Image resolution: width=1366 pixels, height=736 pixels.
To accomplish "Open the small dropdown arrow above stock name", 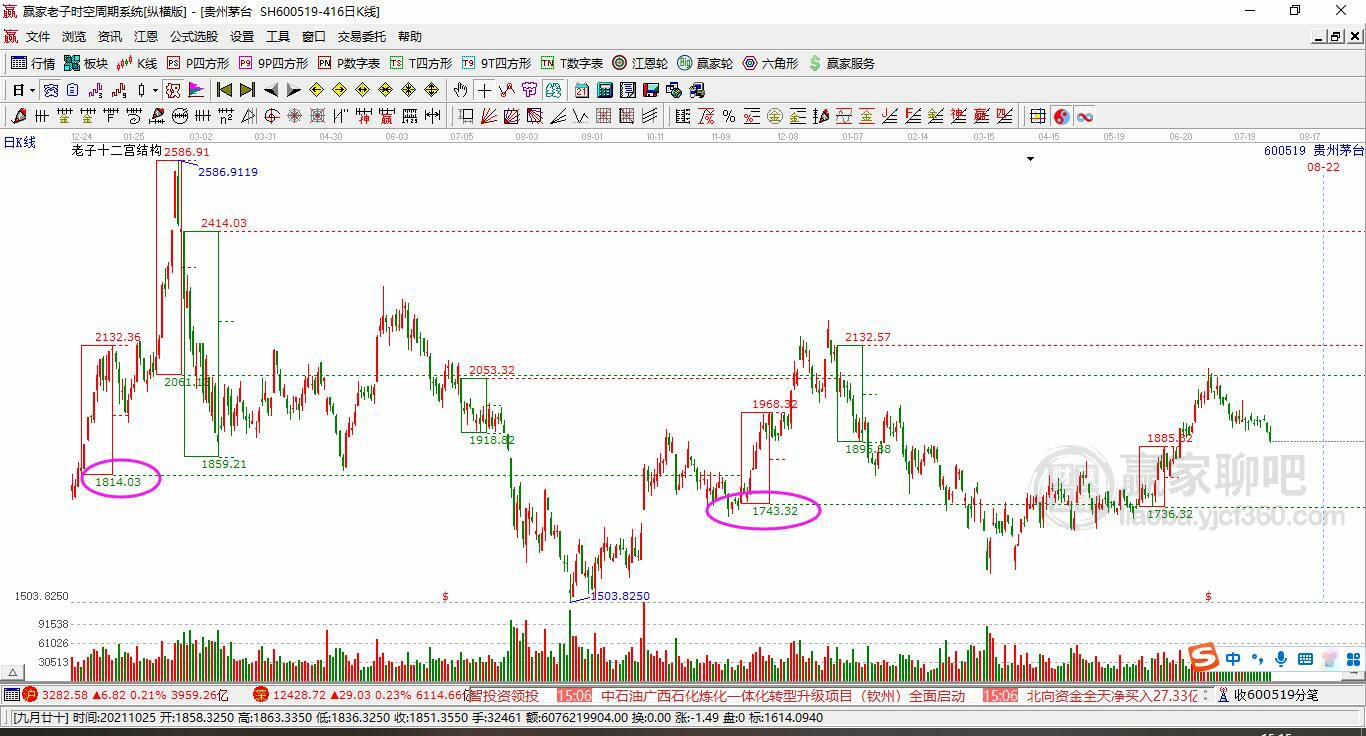I will point(1030,158).
